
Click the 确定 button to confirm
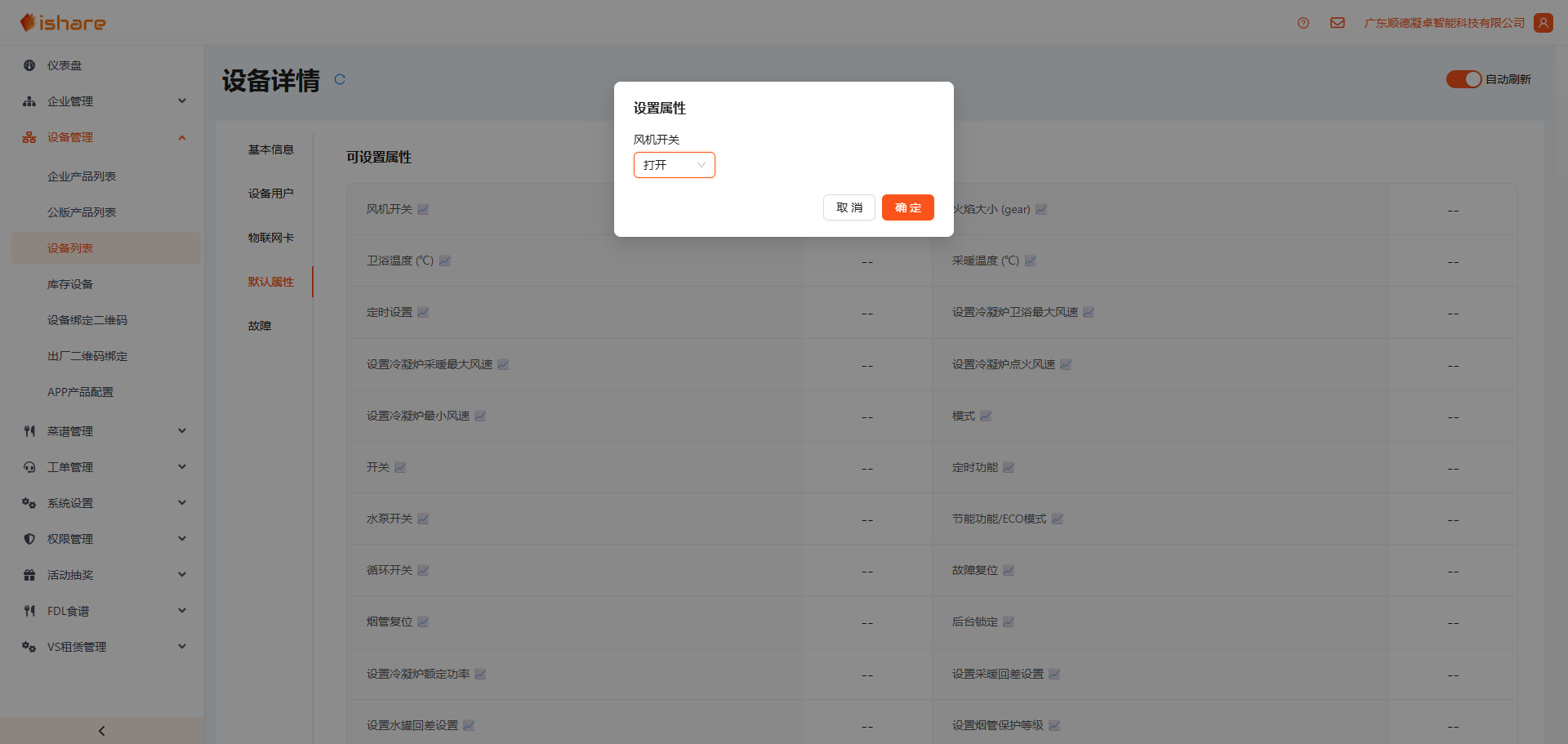[x=907, y=207]
